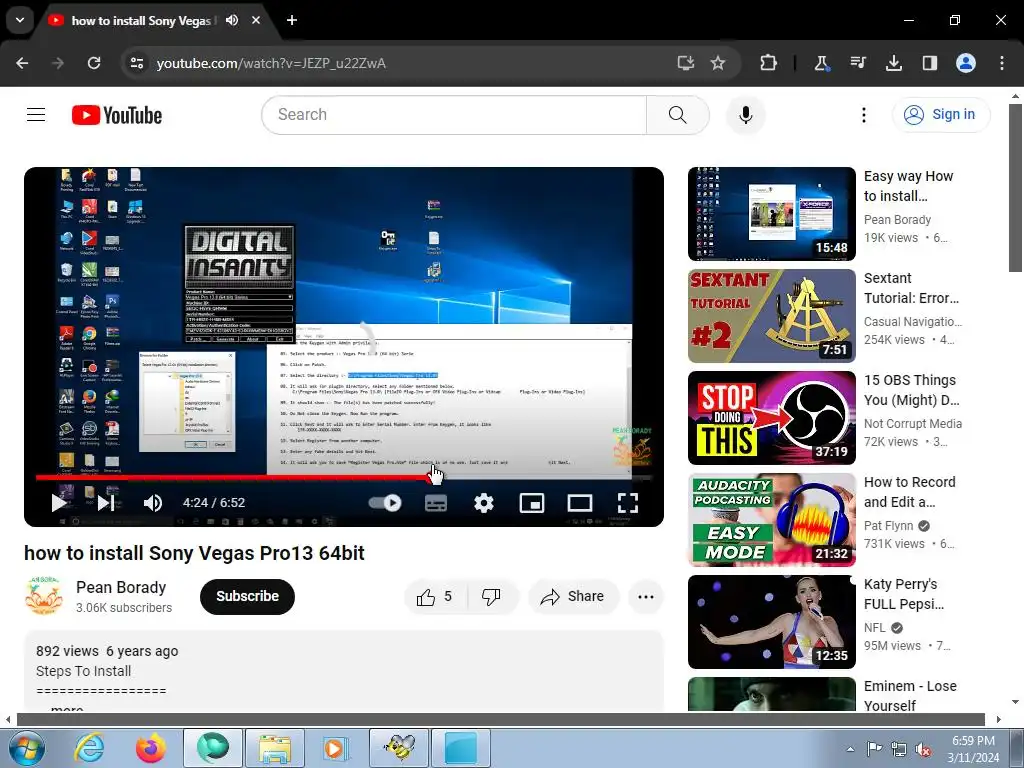Launch Internet Explorer from taskbar
The height and width of the screenshot is (768, 1024).
click(x=88, y=748)
